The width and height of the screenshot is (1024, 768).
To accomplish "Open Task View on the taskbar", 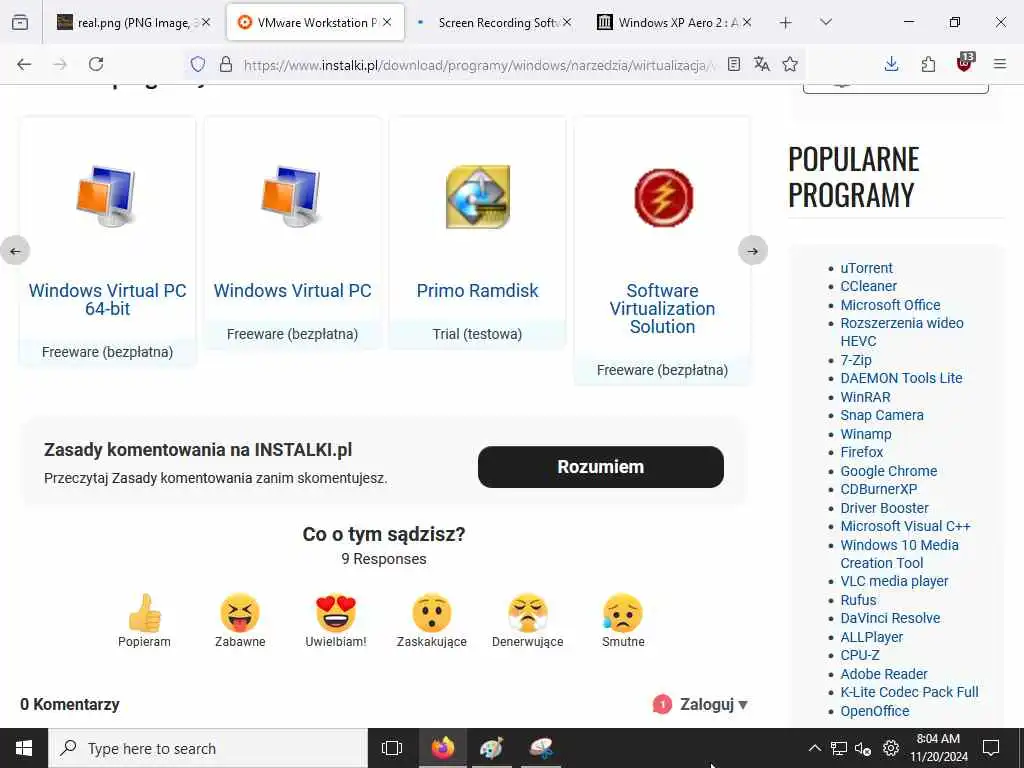I will point(392,748).
